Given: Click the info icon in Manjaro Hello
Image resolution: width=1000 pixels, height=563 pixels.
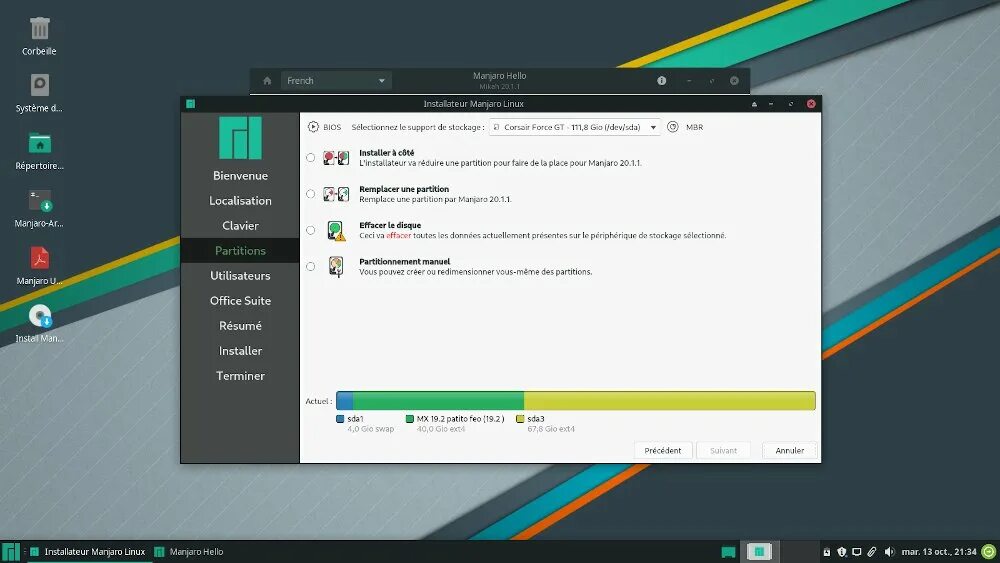Looking at the screenshot, I should [661, 81].
